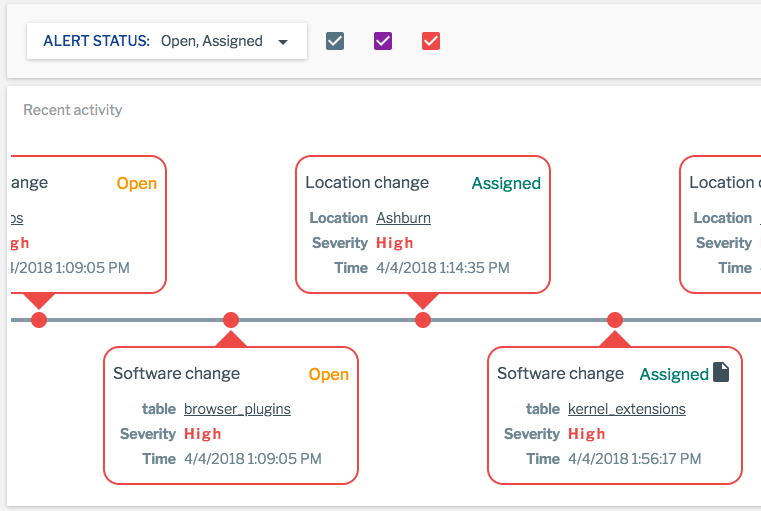The height and width of the screenshot is (511, 761).
Task: Open the Alert Status dropdown
Action: pyautogui.click(x=166, y=41)
